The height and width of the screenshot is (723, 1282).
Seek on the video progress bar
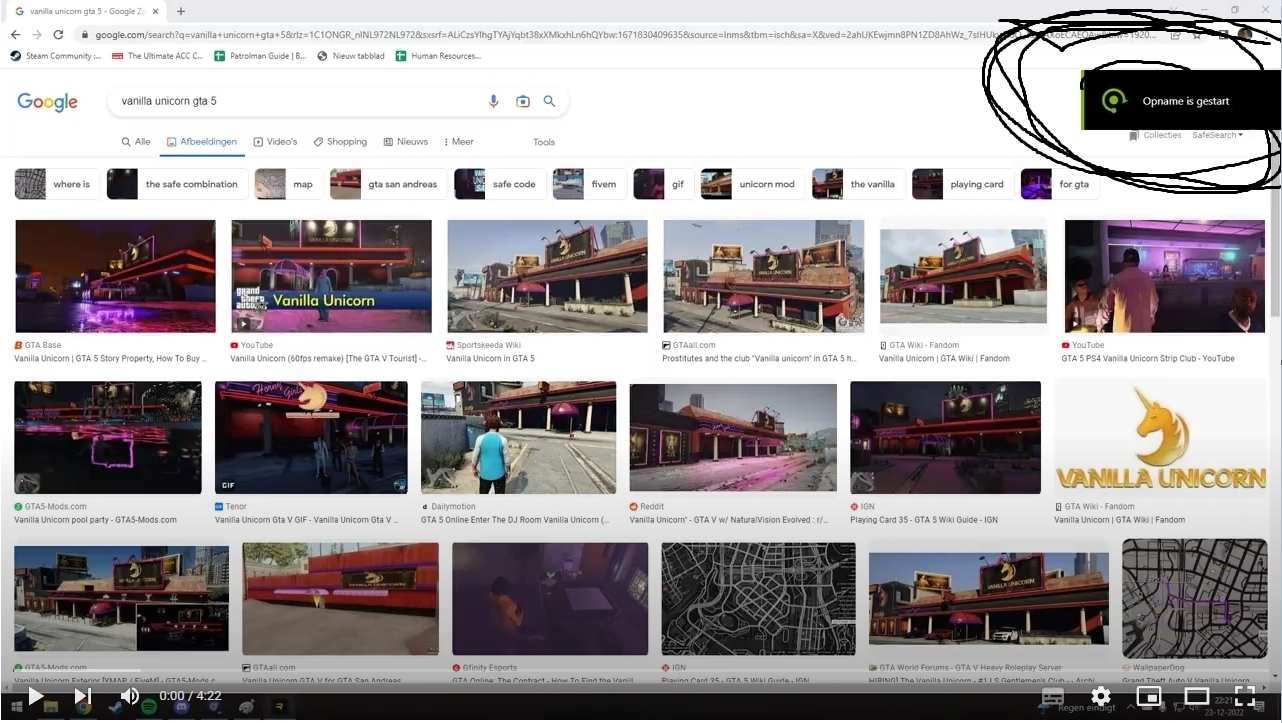(x=641, y=671)
